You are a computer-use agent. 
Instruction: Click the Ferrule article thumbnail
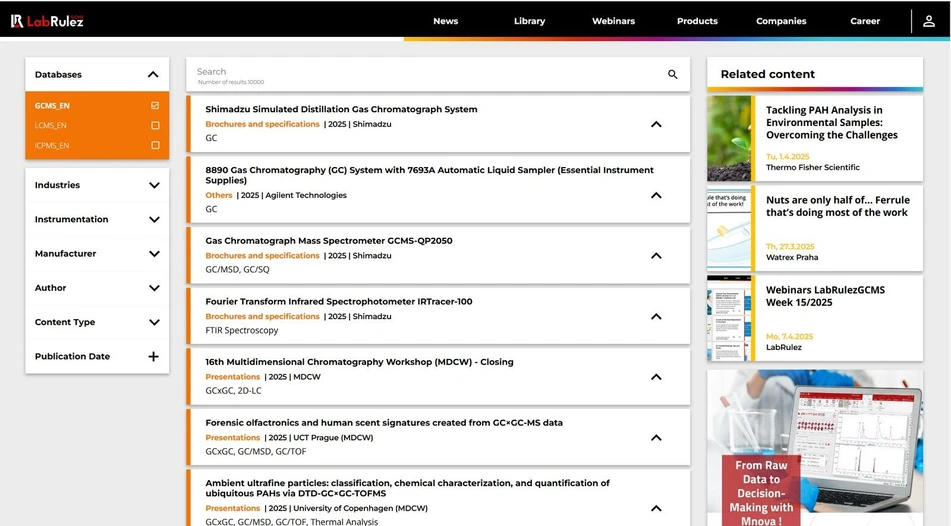(729, 228)
